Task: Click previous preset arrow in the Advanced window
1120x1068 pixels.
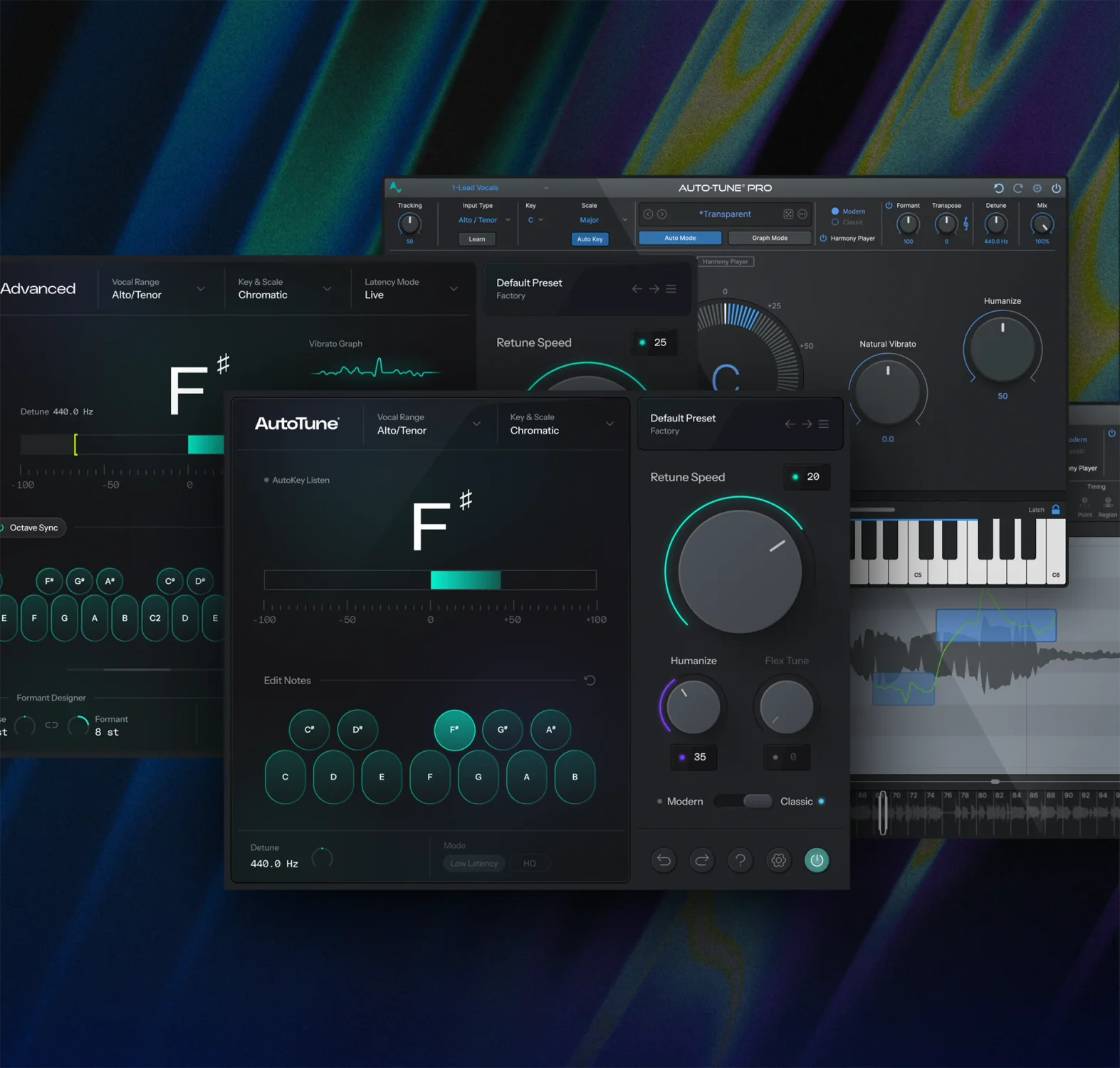Action: (x=637, y=288)
